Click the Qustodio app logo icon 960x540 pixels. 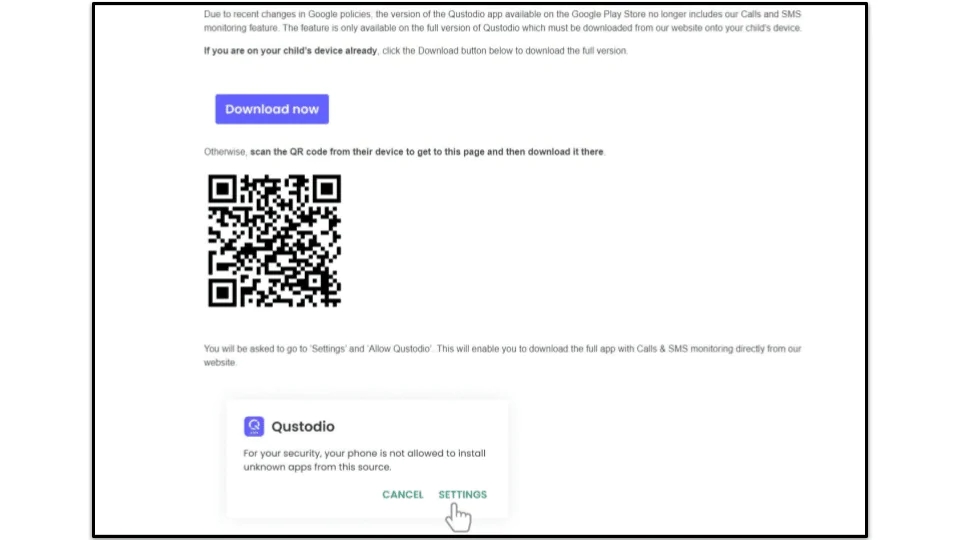click(253, 426)
